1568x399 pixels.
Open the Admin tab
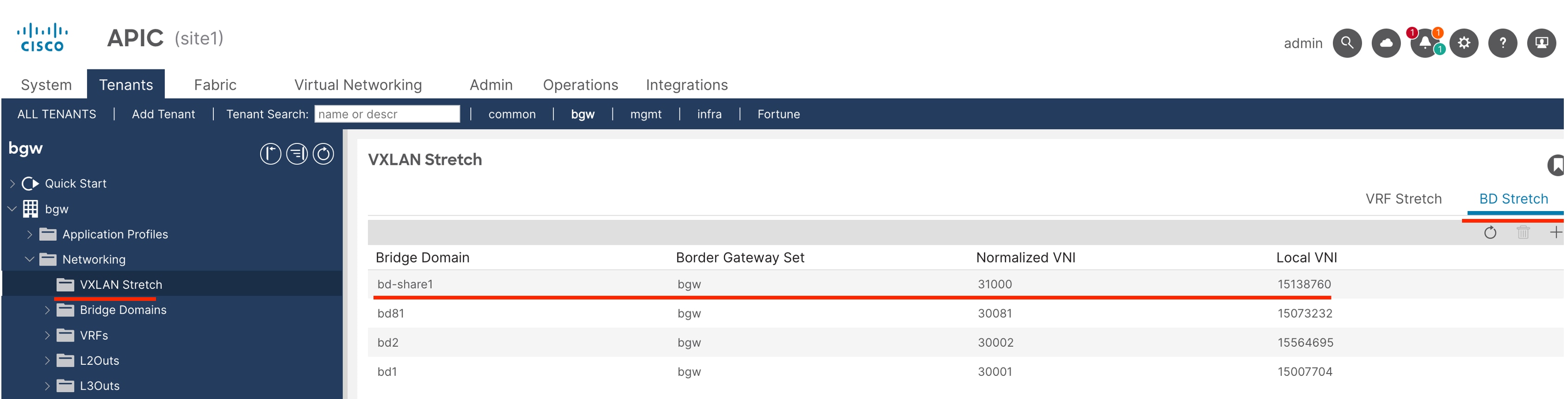(x=491, y=85)
